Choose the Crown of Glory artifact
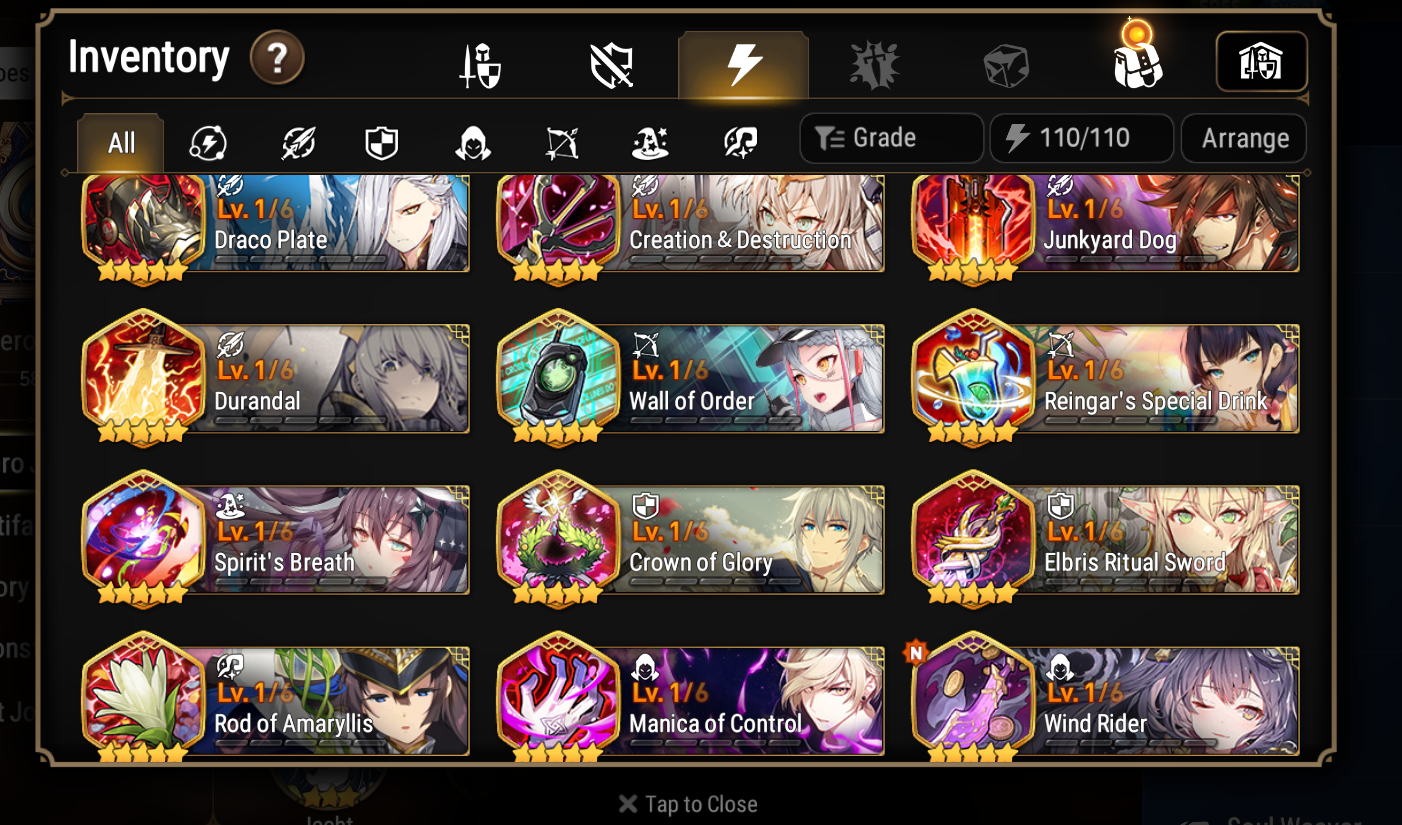This screenshot has width=1402, height=825. (x=690, y=540)
